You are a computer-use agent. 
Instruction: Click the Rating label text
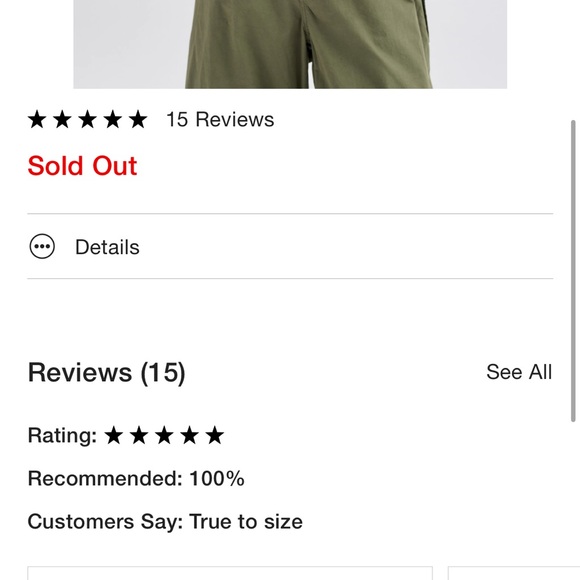pos(62,435)
